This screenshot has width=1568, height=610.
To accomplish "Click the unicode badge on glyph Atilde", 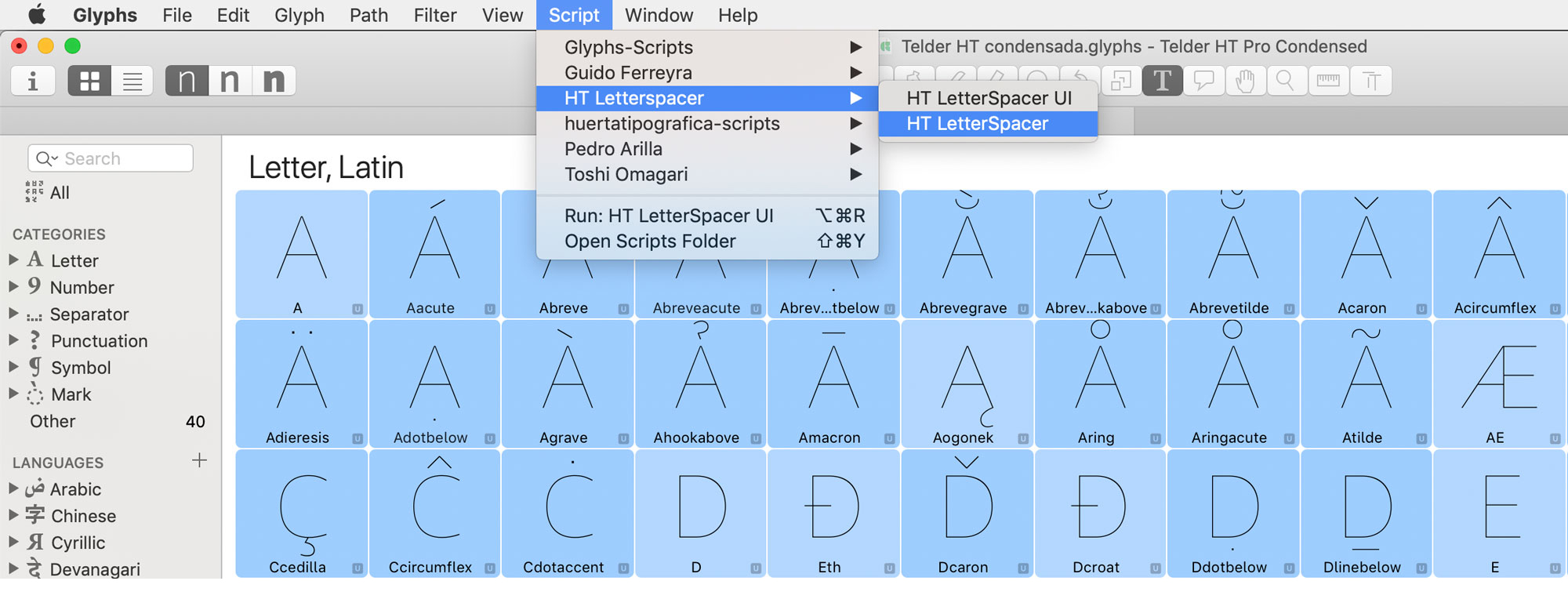I will click(1421, 439).
